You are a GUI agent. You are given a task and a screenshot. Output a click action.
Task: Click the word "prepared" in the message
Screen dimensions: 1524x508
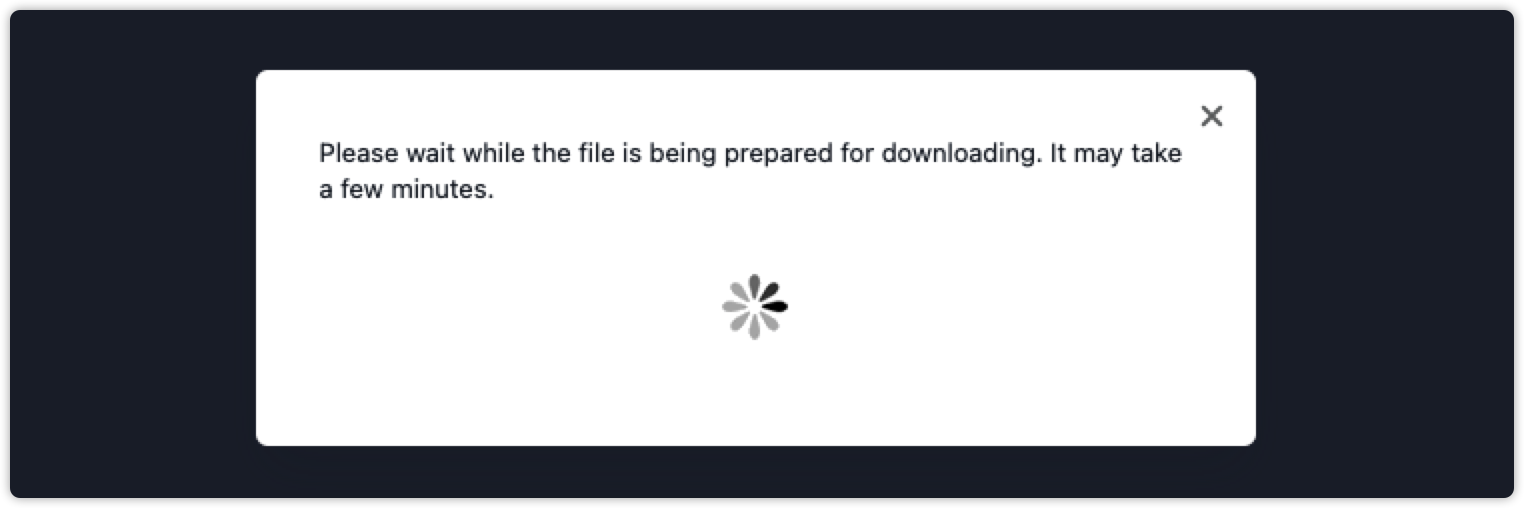pos(780,155)
